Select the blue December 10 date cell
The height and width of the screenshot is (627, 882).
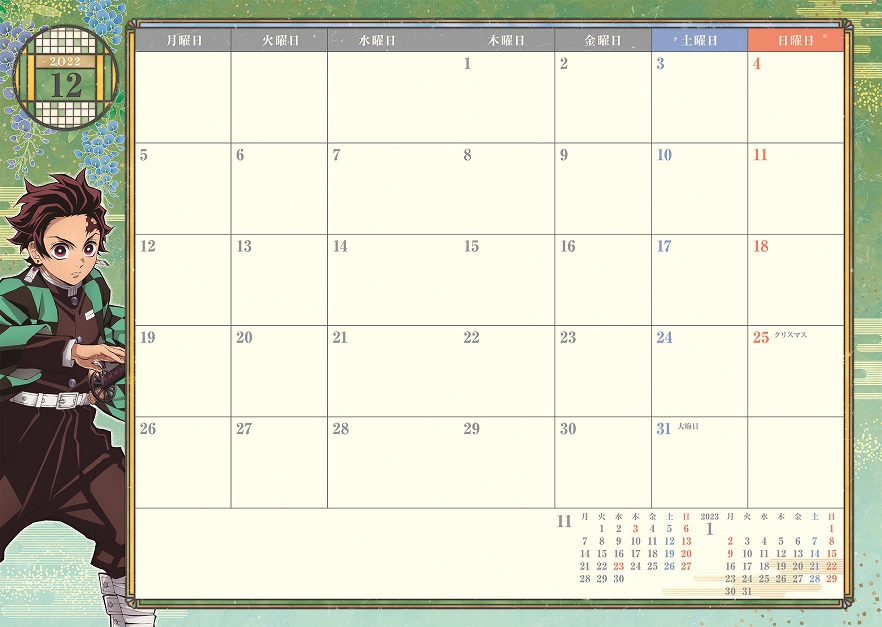700,188
